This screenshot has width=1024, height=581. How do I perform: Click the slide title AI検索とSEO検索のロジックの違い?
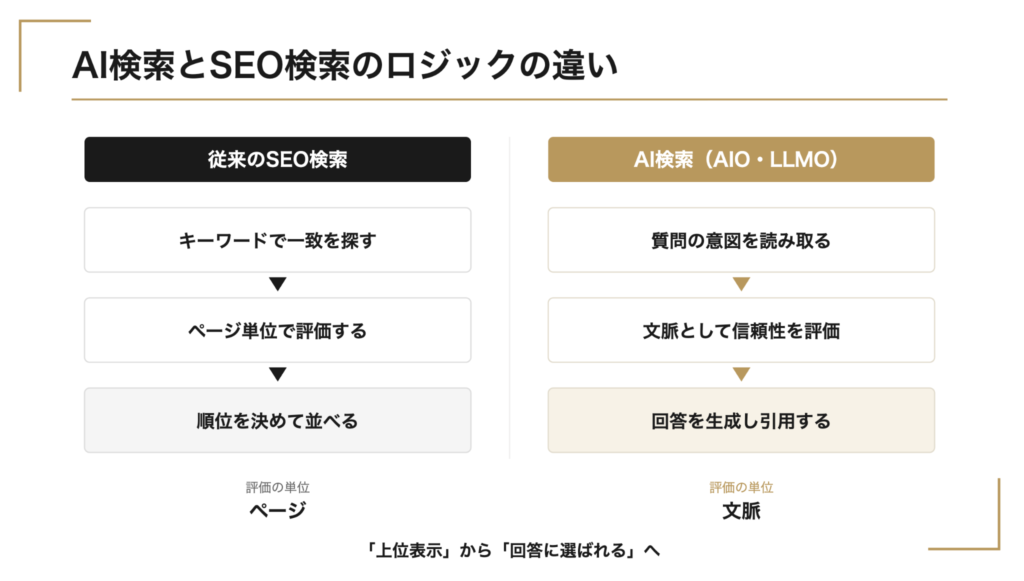(x=345, y=65)
